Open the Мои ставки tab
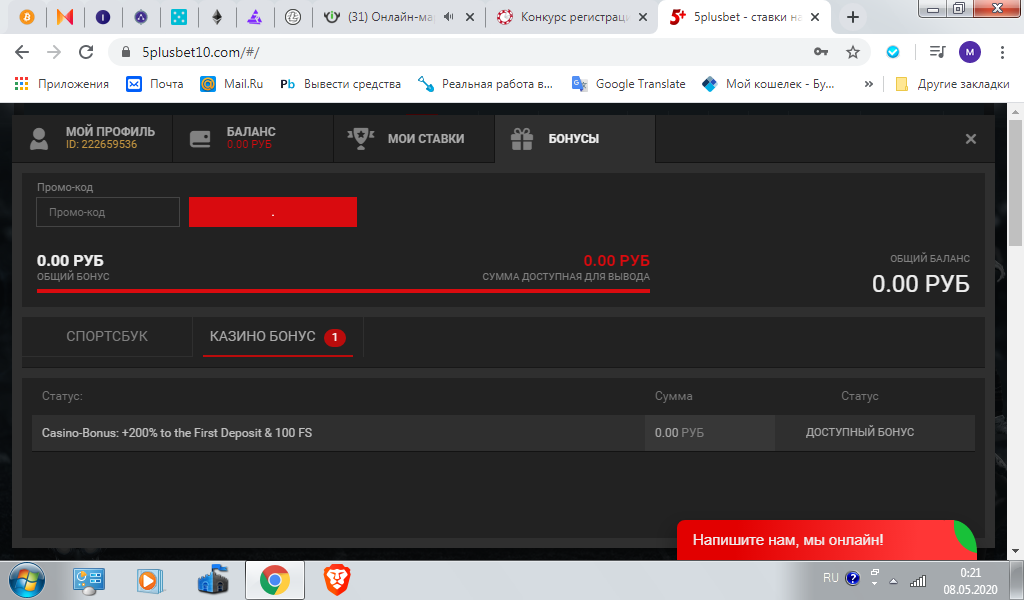 [x=414, y=138]
